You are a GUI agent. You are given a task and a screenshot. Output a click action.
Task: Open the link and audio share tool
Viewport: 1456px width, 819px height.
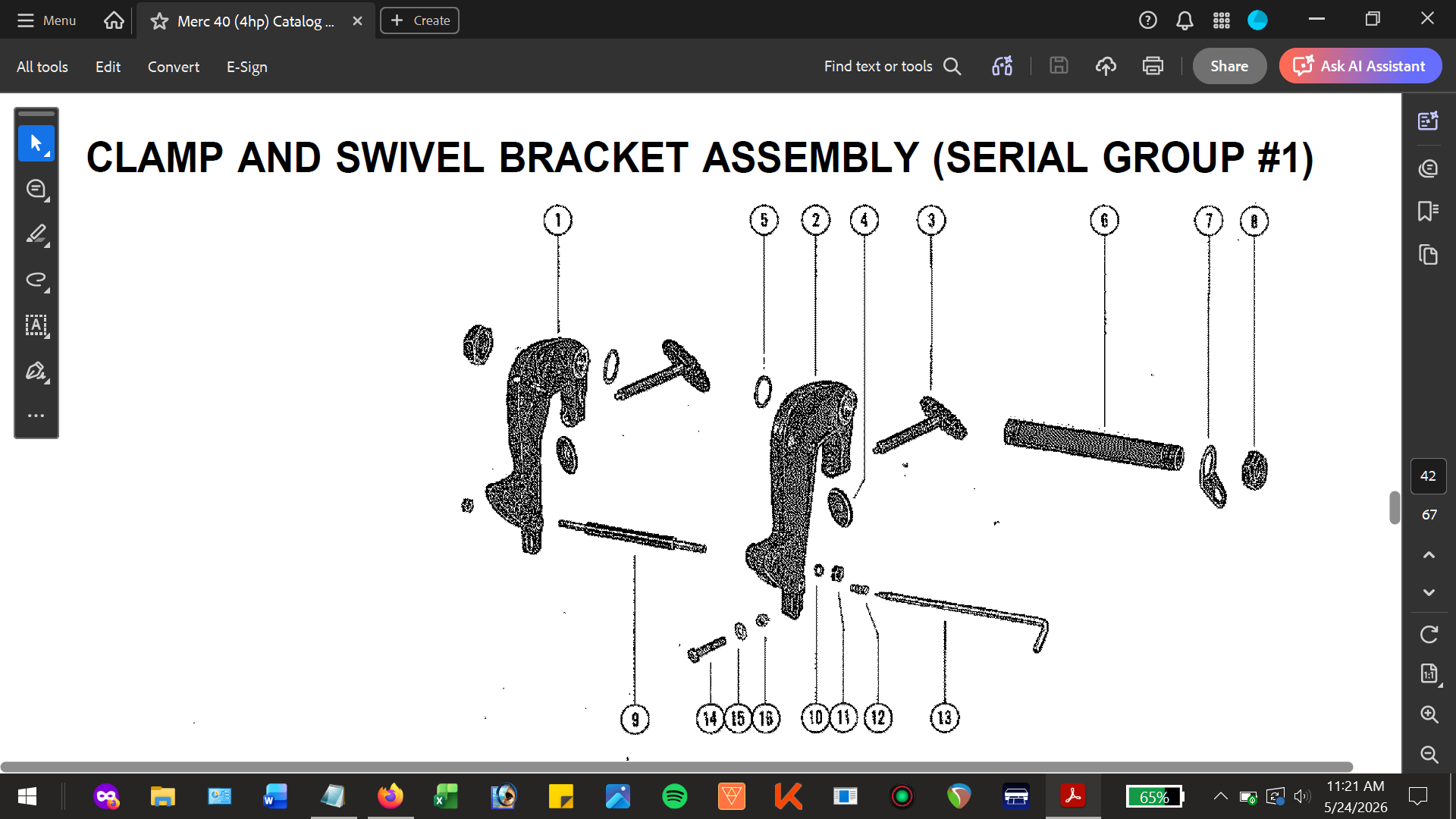pos(1002,66)
